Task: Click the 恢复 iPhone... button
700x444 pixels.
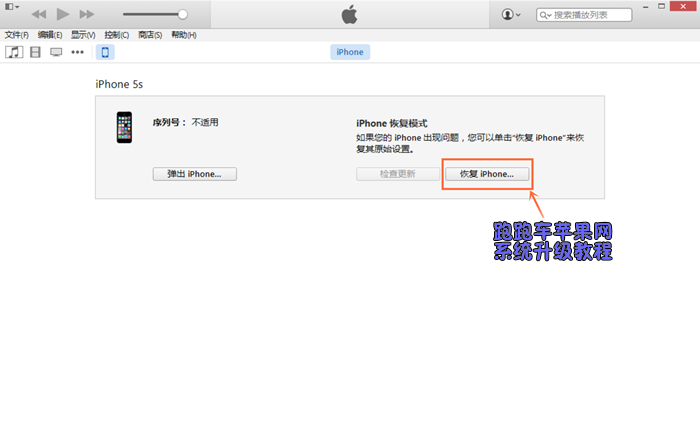Action: [487, 174]
